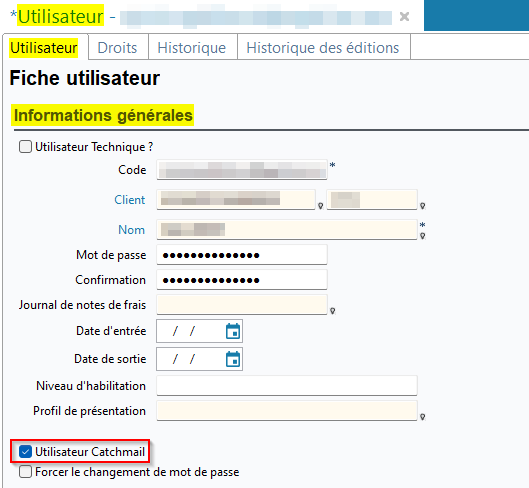
Task: Open calendar picker for Date d'entrée
Action: [233, 331]
